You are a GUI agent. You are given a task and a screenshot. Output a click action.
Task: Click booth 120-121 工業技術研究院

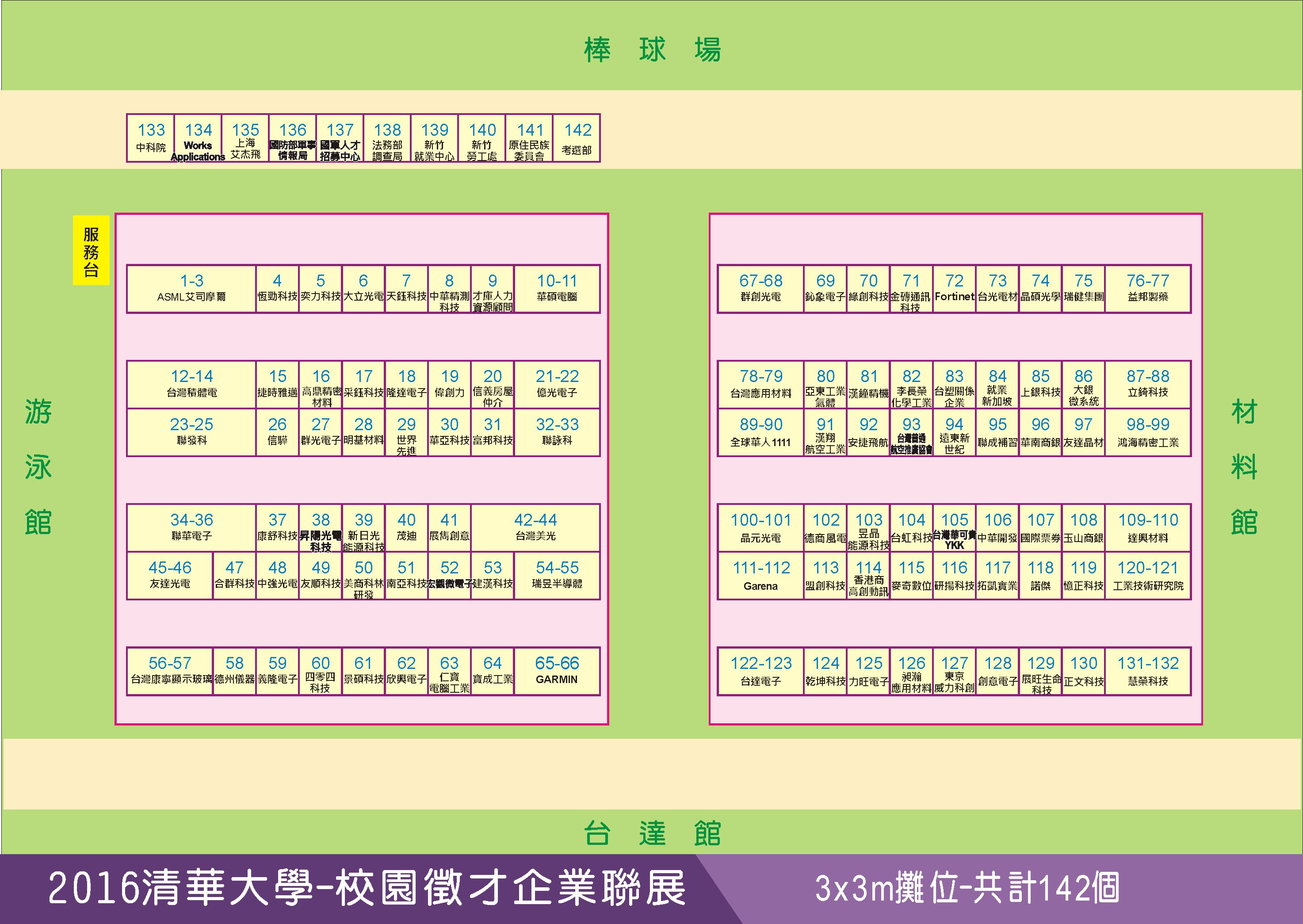pos(1148,575)
